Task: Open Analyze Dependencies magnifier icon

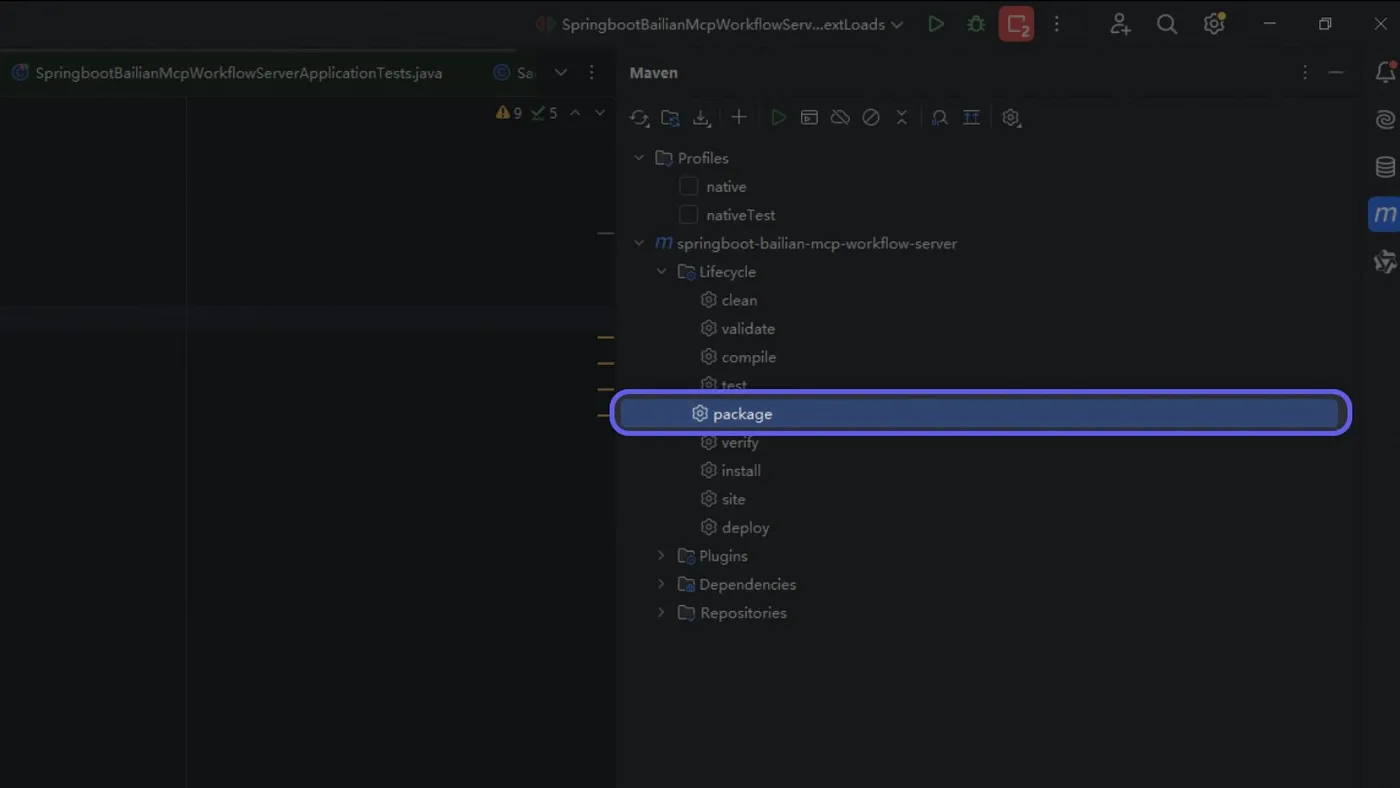Action: click(x=940, y=118)
